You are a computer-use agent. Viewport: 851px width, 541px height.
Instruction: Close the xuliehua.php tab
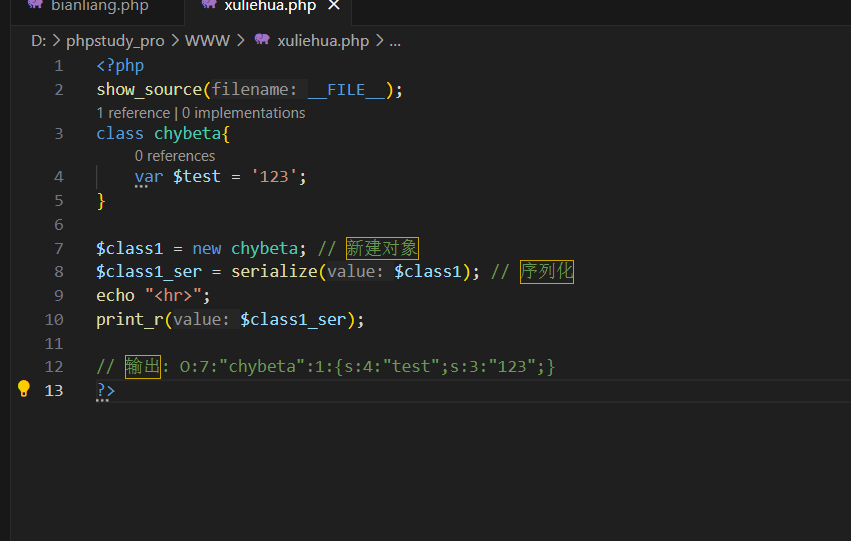coord(334,6)
